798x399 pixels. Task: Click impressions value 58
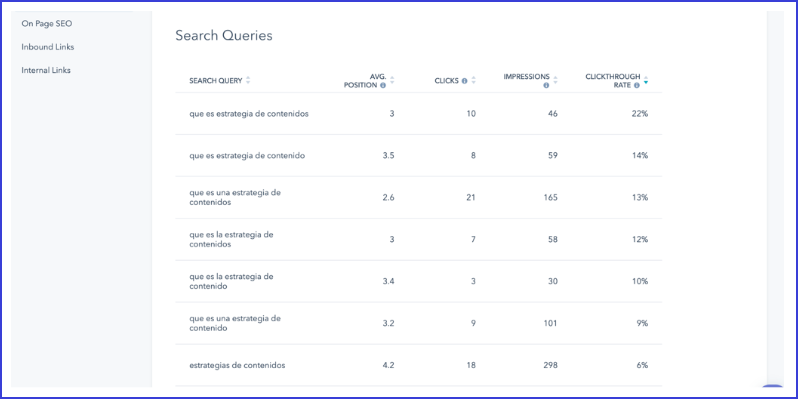pos(553,240)
